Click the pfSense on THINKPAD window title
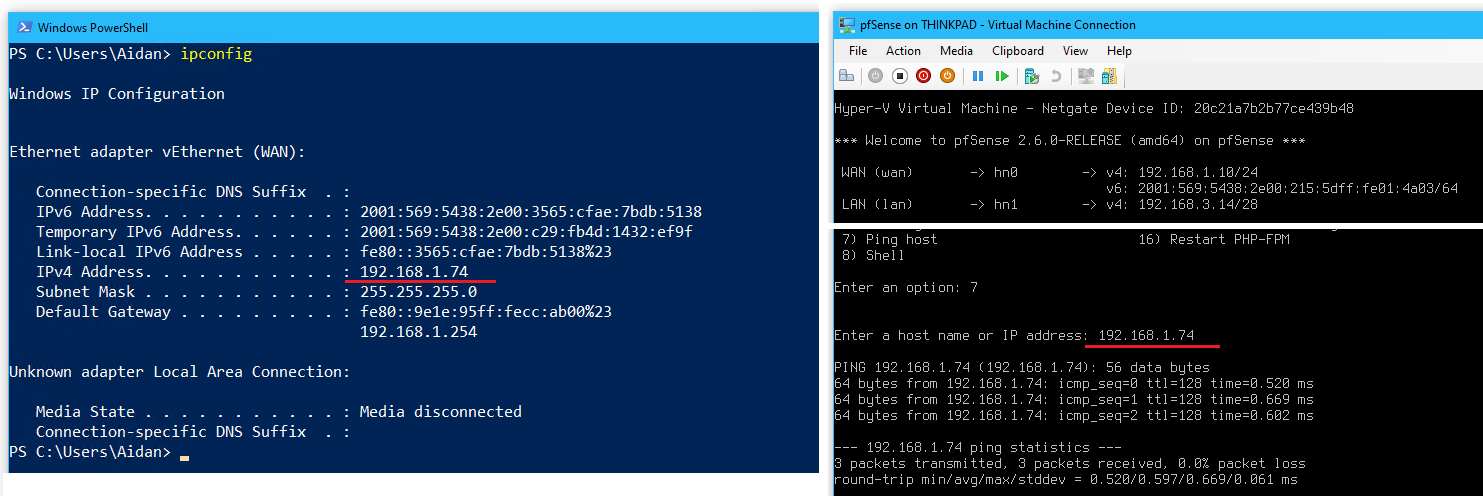Image resolution: width=1483 pixels, height=496 pixels. 998,25
